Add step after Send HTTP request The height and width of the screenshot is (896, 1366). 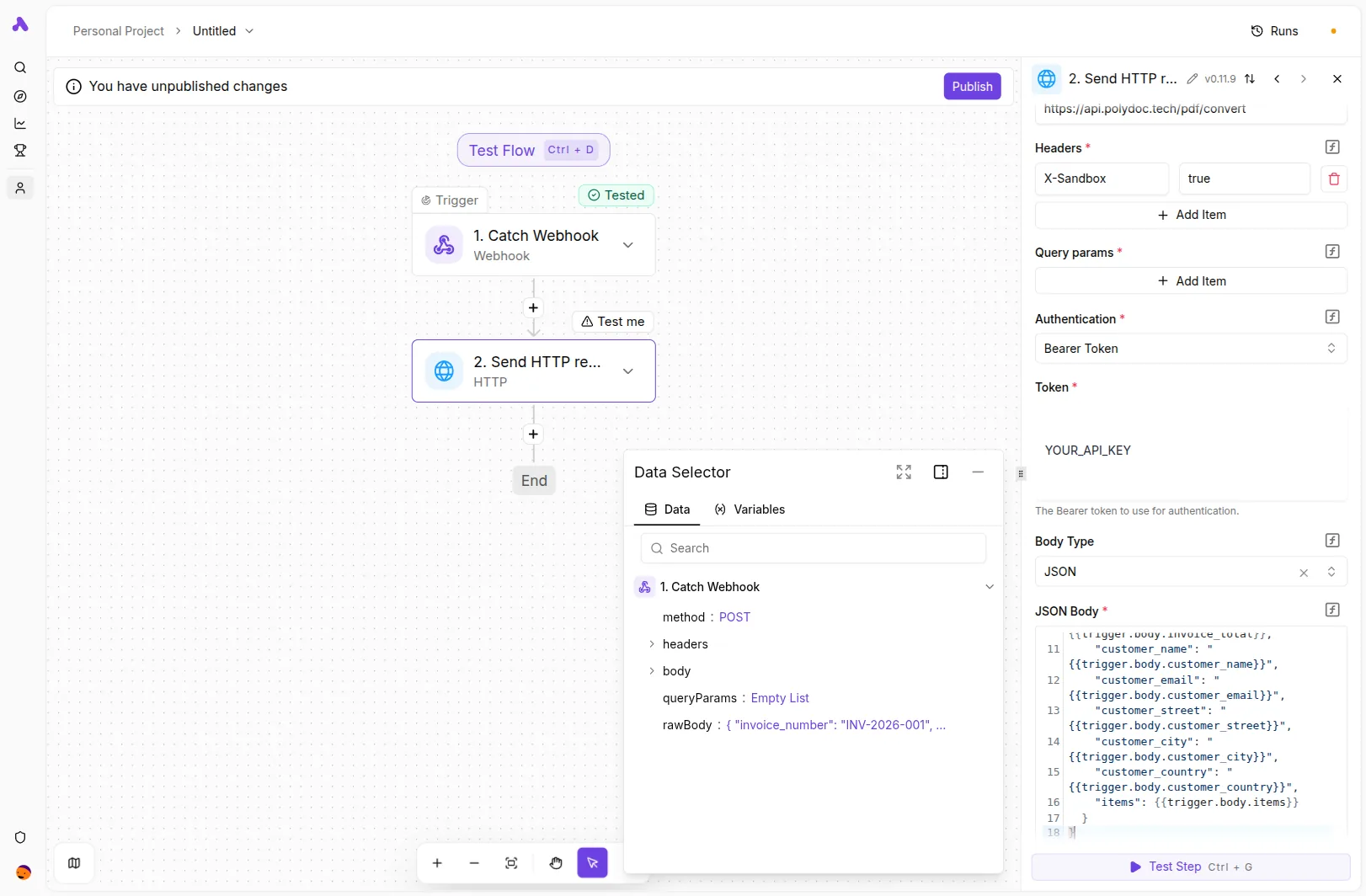coord(533,435)
